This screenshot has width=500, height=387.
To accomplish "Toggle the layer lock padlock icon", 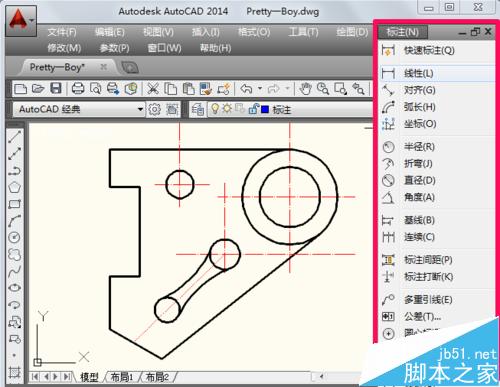I will pos(254,109).
